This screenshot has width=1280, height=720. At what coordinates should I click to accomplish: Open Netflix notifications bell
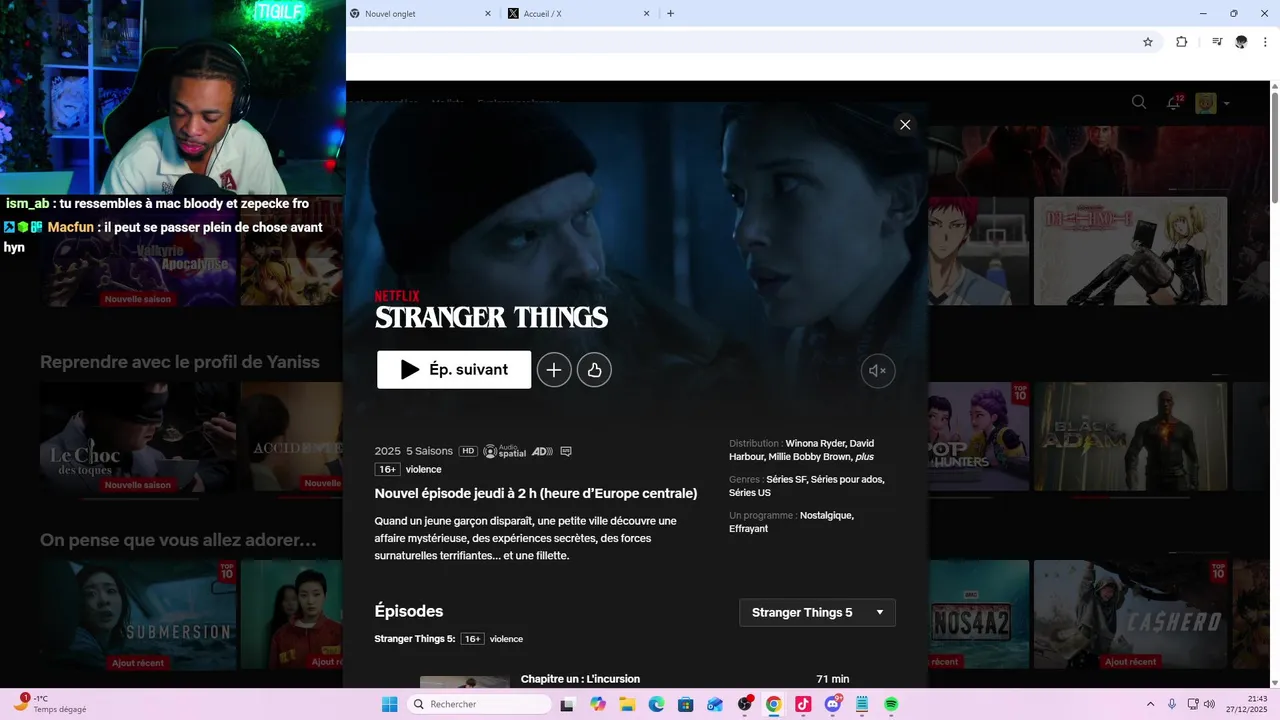1174,102
